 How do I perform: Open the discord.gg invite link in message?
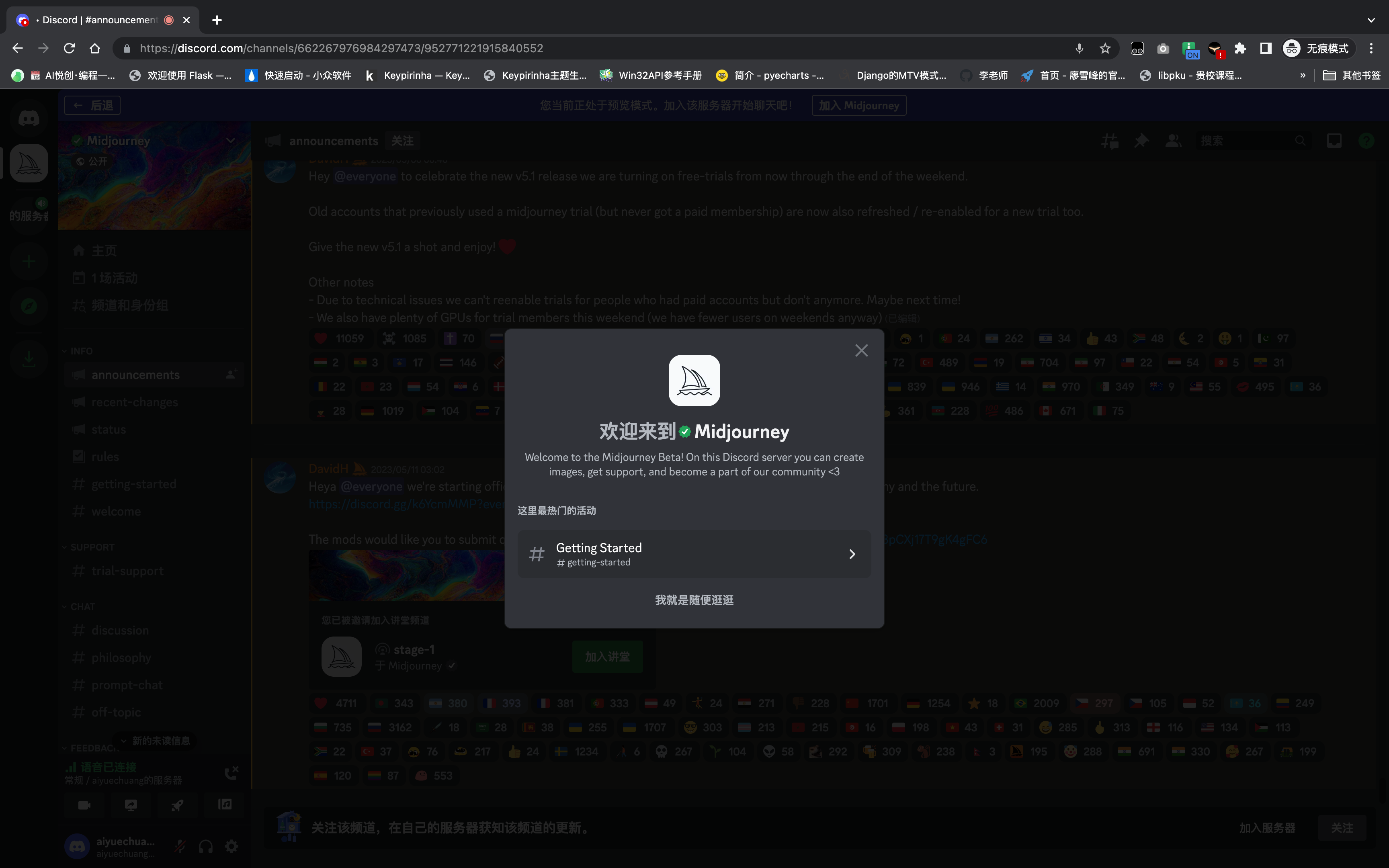(x=406, y=504)
